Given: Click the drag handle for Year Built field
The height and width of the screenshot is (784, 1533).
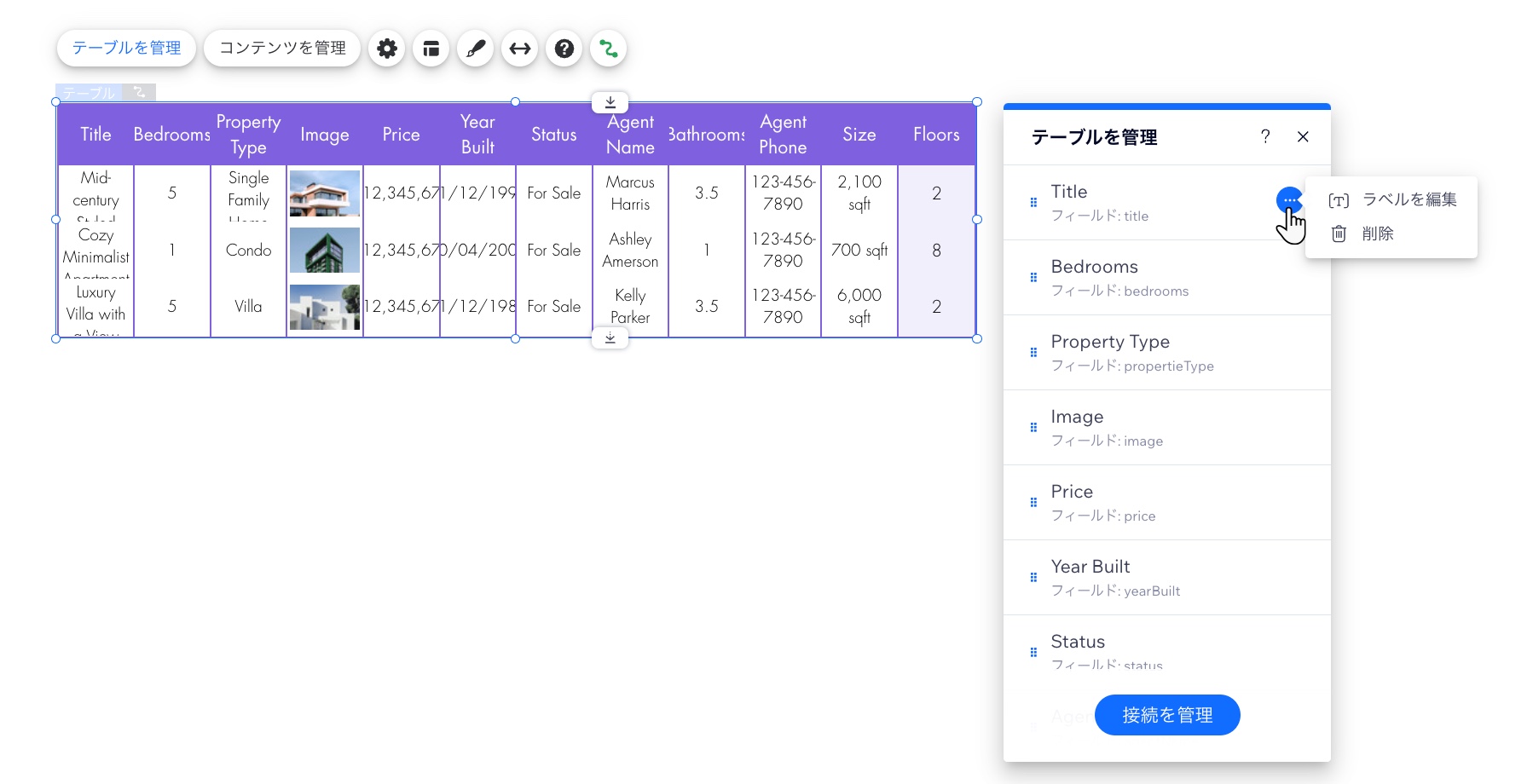Looking at the screenshot, I should pyautogui.click(x=1033, y=578).
